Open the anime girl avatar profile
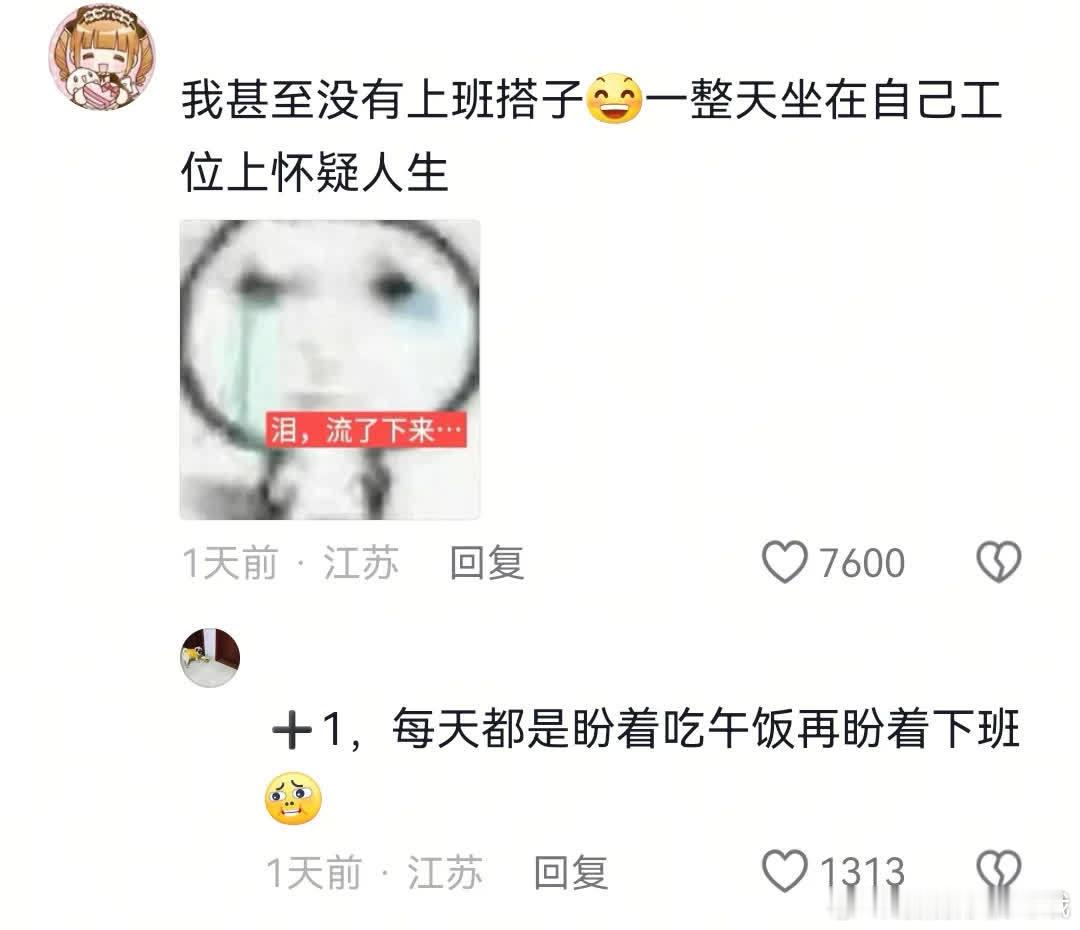The width and height of the screenshot is (1080, 930). [x=101, y=57]
